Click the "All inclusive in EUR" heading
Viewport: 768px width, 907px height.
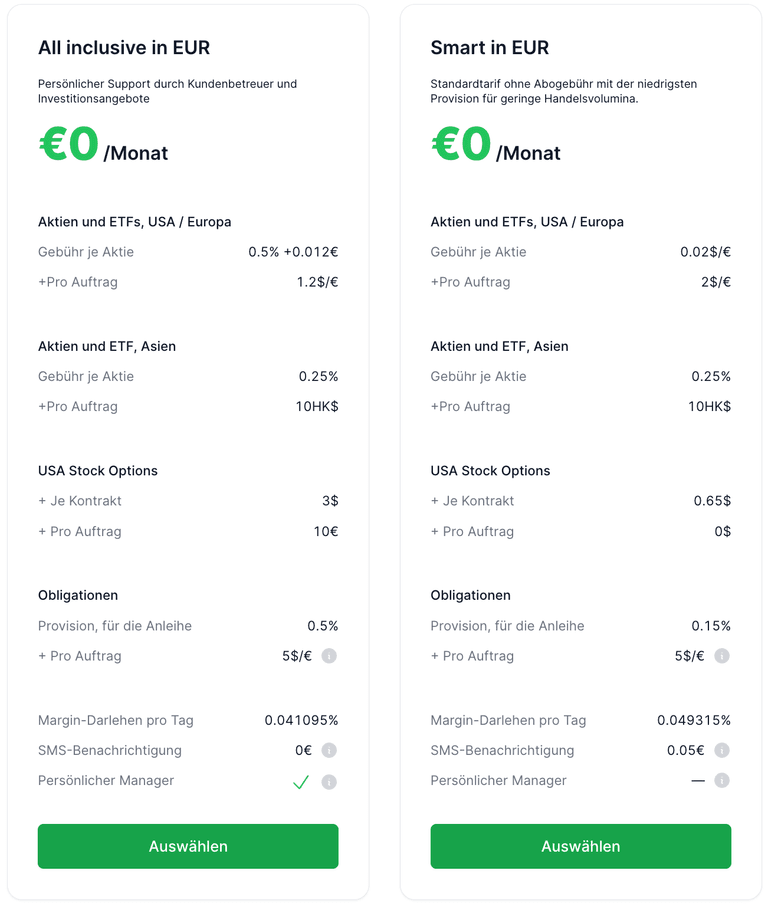124,48
